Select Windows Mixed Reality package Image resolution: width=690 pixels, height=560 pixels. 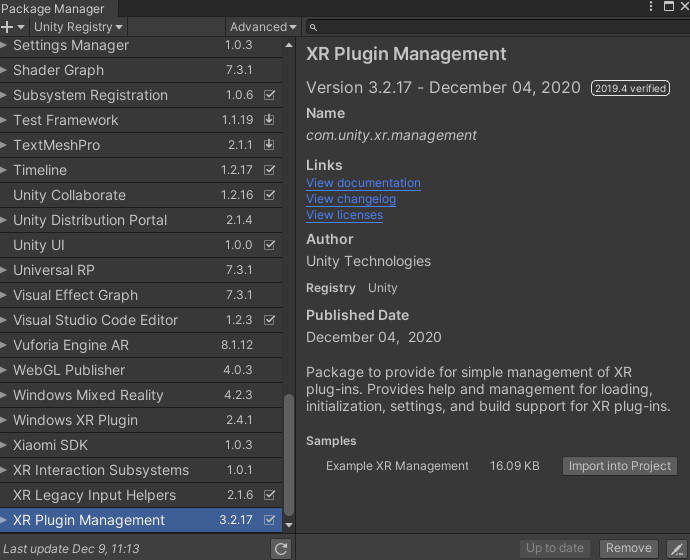(141, 395)
